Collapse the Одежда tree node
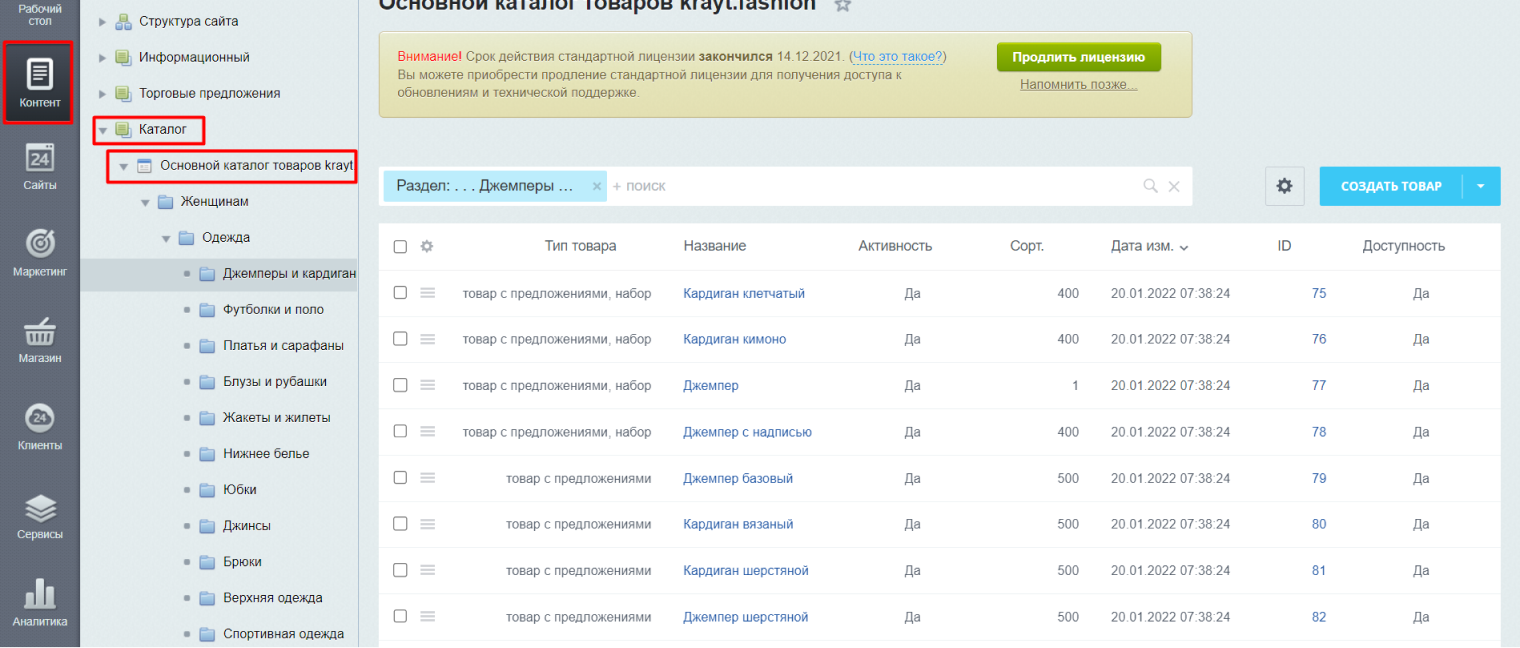This screenshot has width=1520, height=648. (x=166, y=238)
